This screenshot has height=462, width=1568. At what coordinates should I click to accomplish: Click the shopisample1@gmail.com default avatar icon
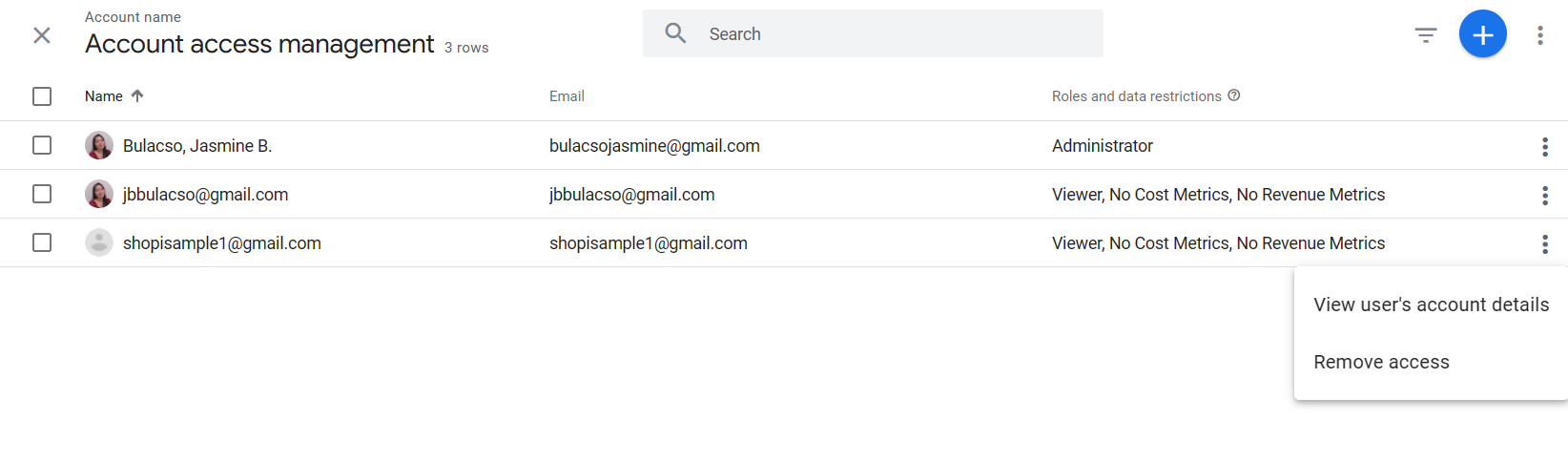[99, 242]
